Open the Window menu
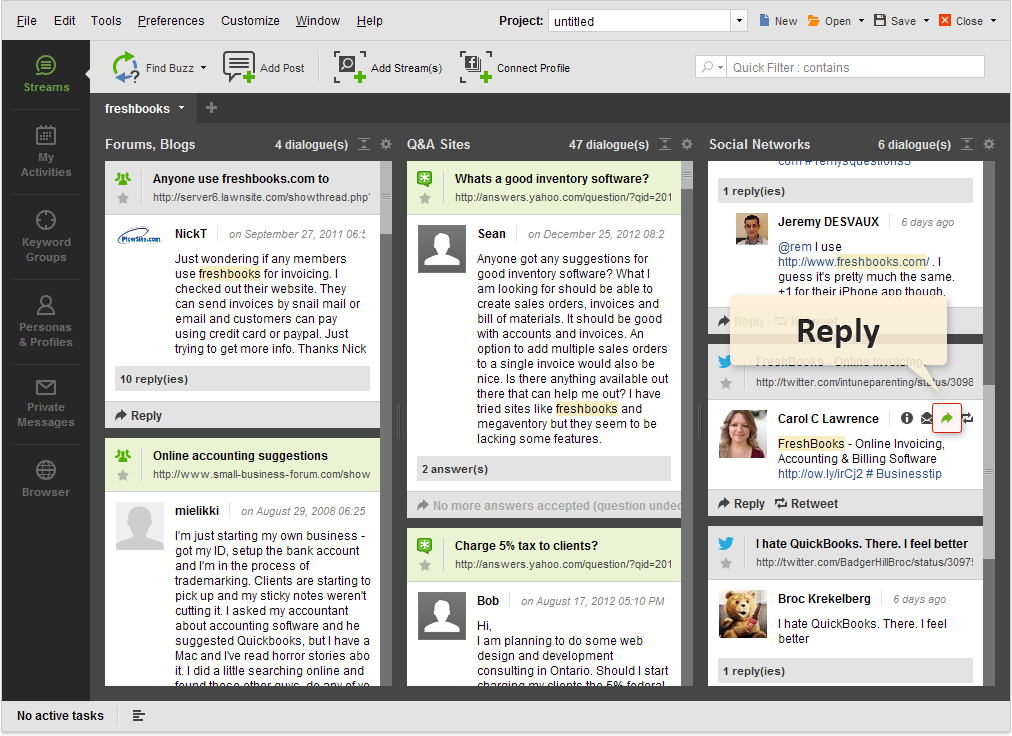This screenshot has width=1012, height=736. pos(318,21)
